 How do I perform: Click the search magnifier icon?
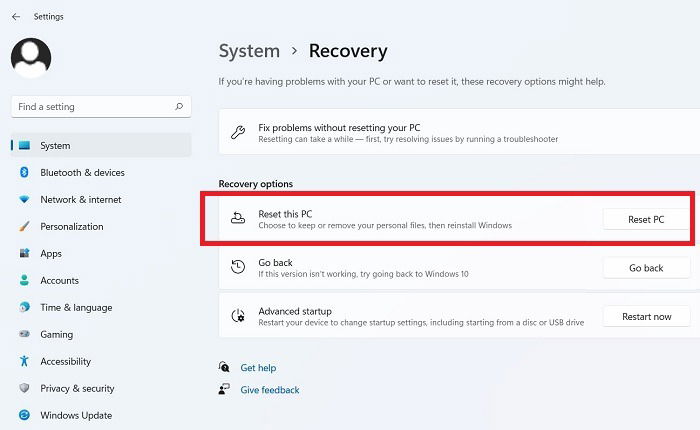179,106
